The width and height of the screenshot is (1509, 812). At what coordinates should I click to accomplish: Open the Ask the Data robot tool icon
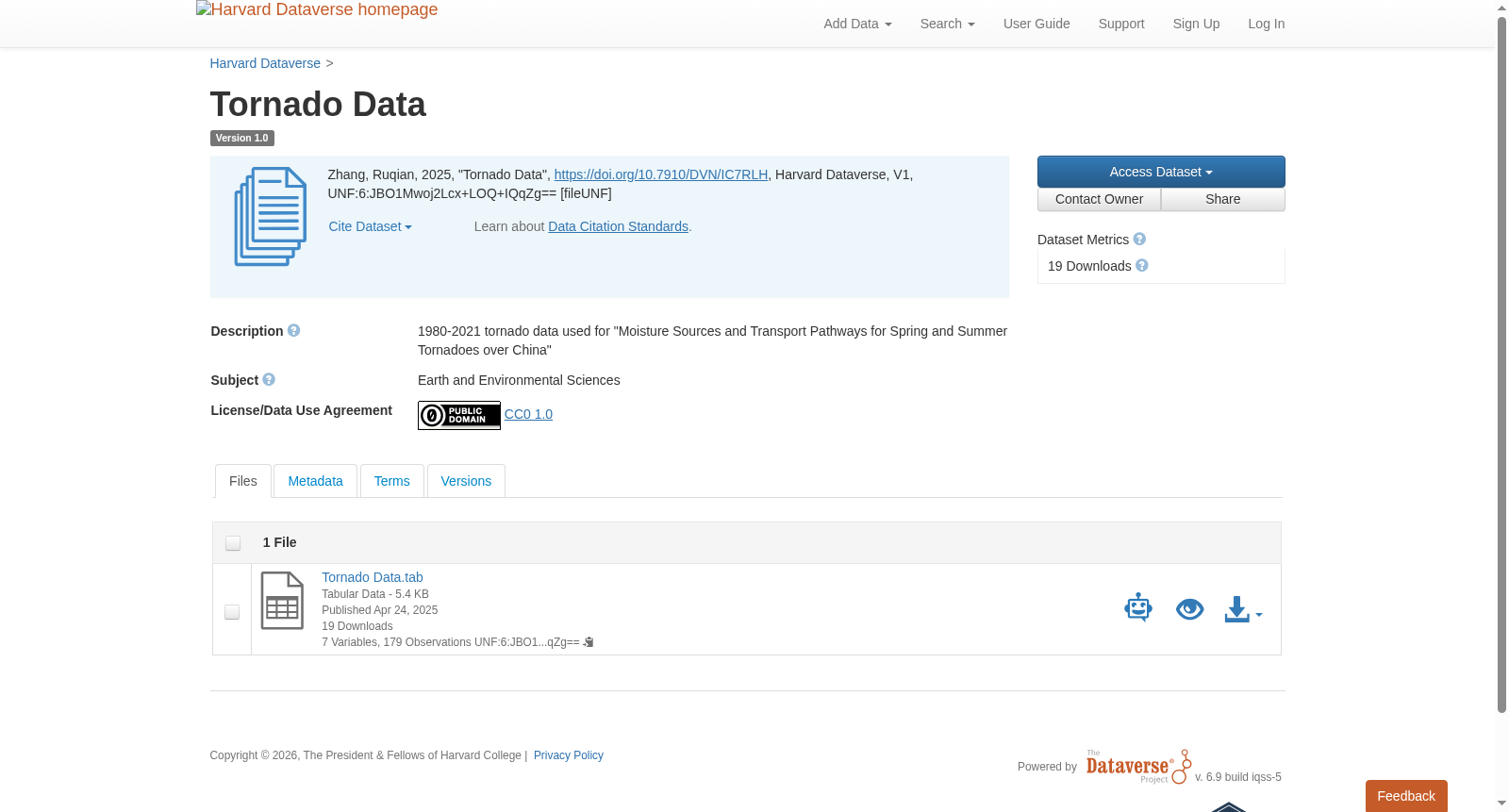pyautogui.click(x=1138, y=608)
